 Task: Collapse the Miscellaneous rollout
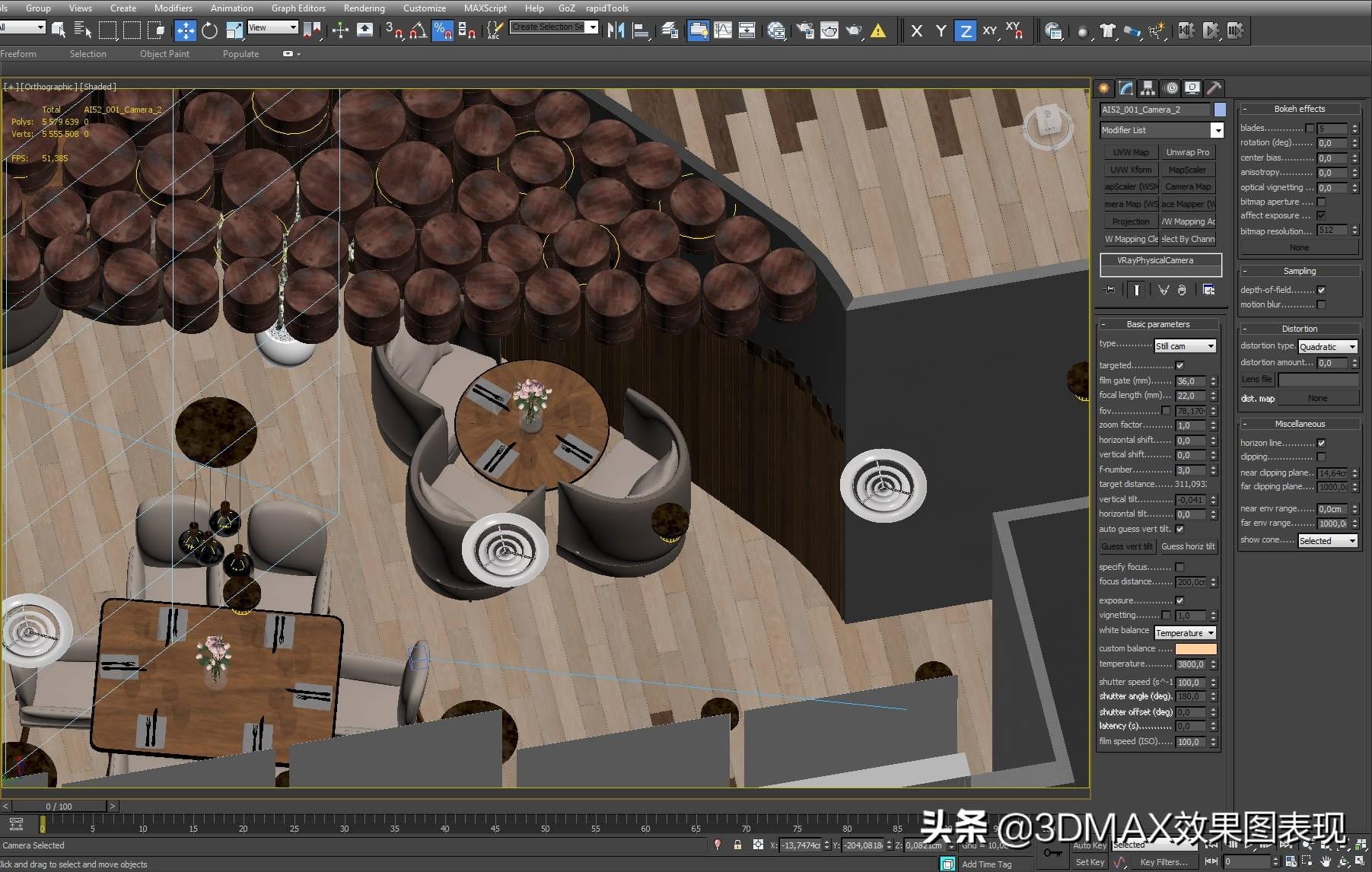tap(1300, 424)
